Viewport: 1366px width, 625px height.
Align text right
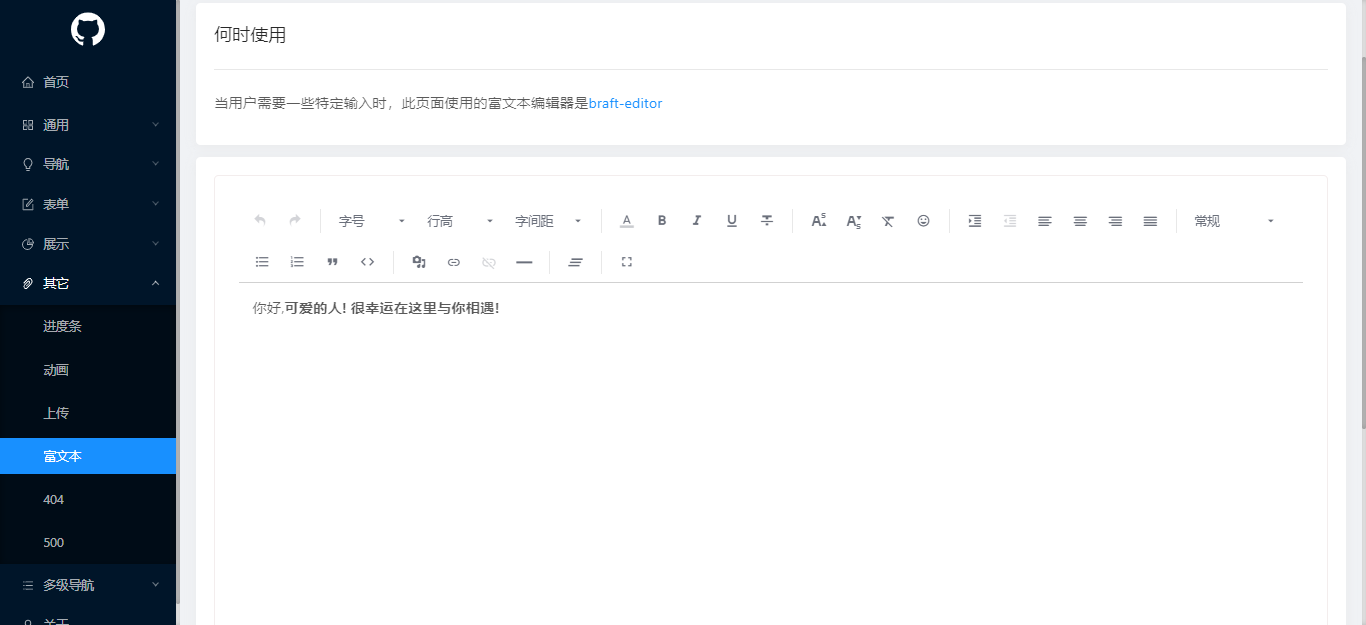[x=1115, y=221]
